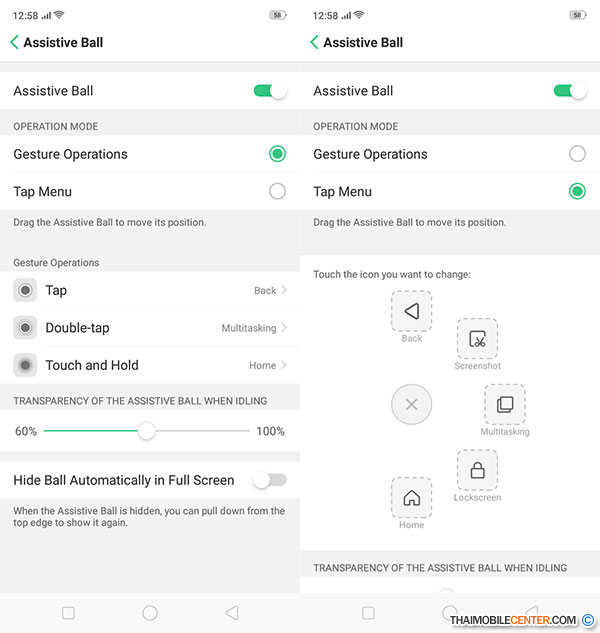Tap the Back icon in the tap menu

pyautogui.click(x=411, y=311)
